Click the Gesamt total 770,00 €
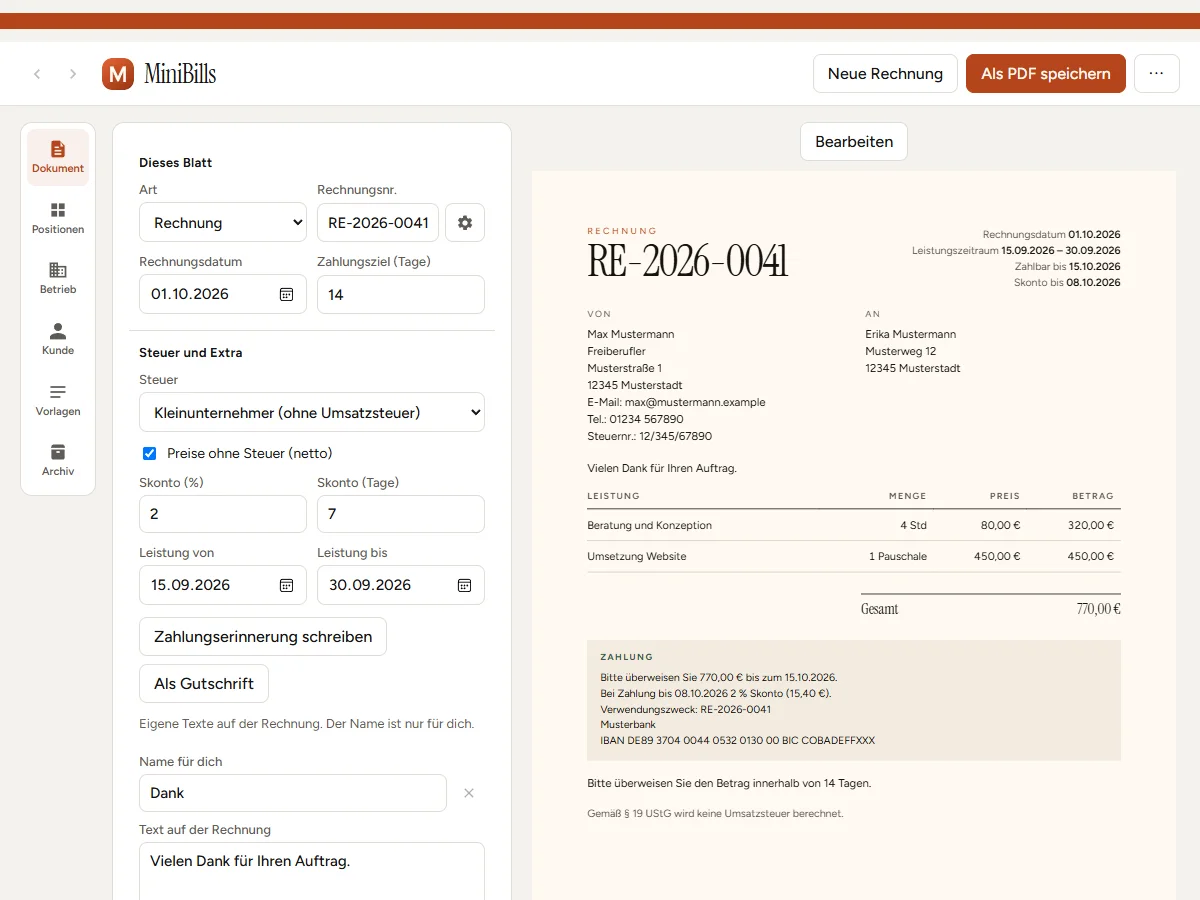Image resolution: width=1200 pixels, height=900 pixels. 991,609
